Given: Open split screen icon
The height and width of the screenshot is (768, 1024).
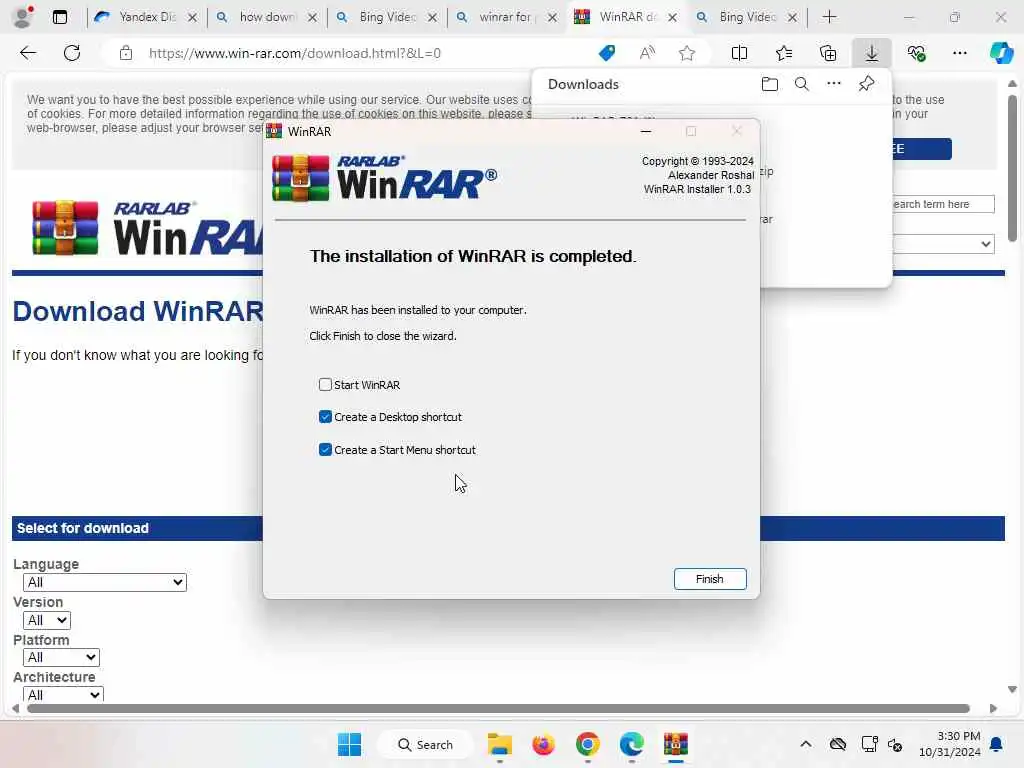Looking at the screenshot, I should [739, 53].
